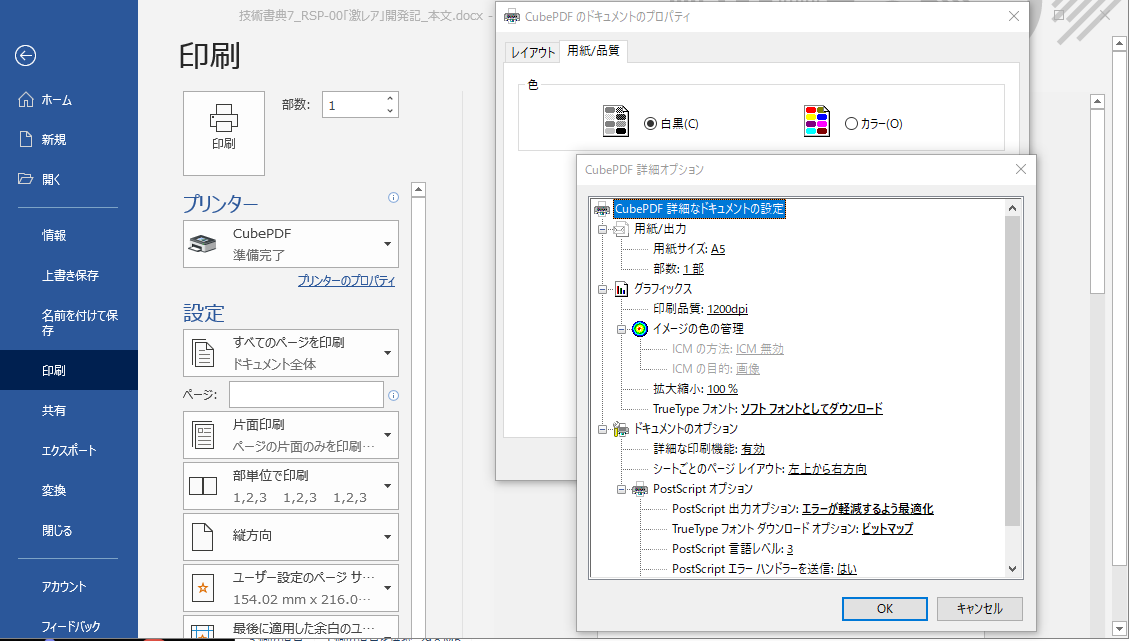Collapse the イメージの色の管理 node
The height and width of the screenshot is (641, 1129).
(621, 329)
